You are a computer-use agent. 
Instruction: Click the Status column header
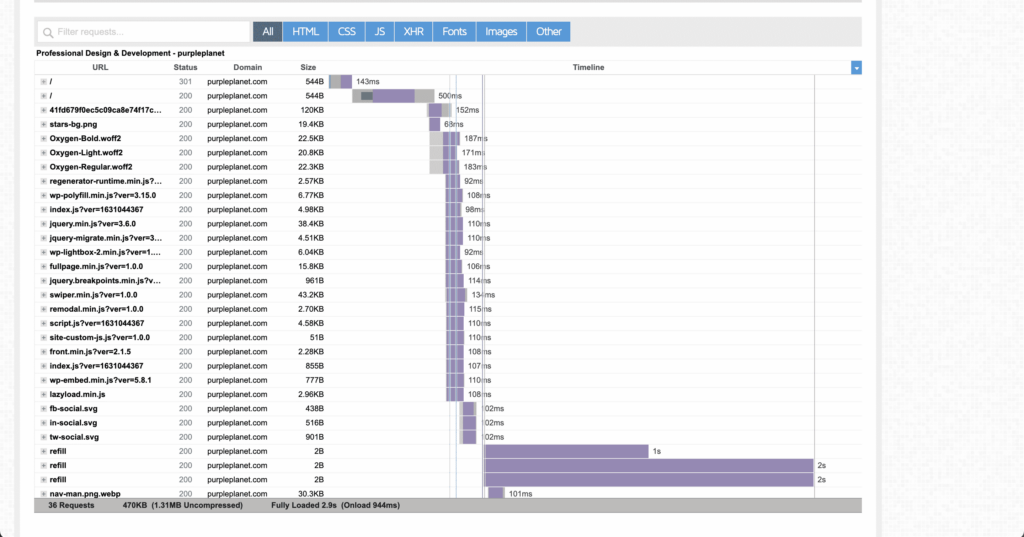185,68
